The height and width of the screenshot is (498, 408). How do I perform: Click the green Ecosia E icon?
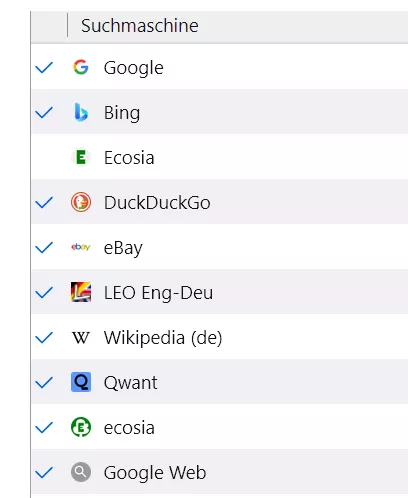point(81,157)
